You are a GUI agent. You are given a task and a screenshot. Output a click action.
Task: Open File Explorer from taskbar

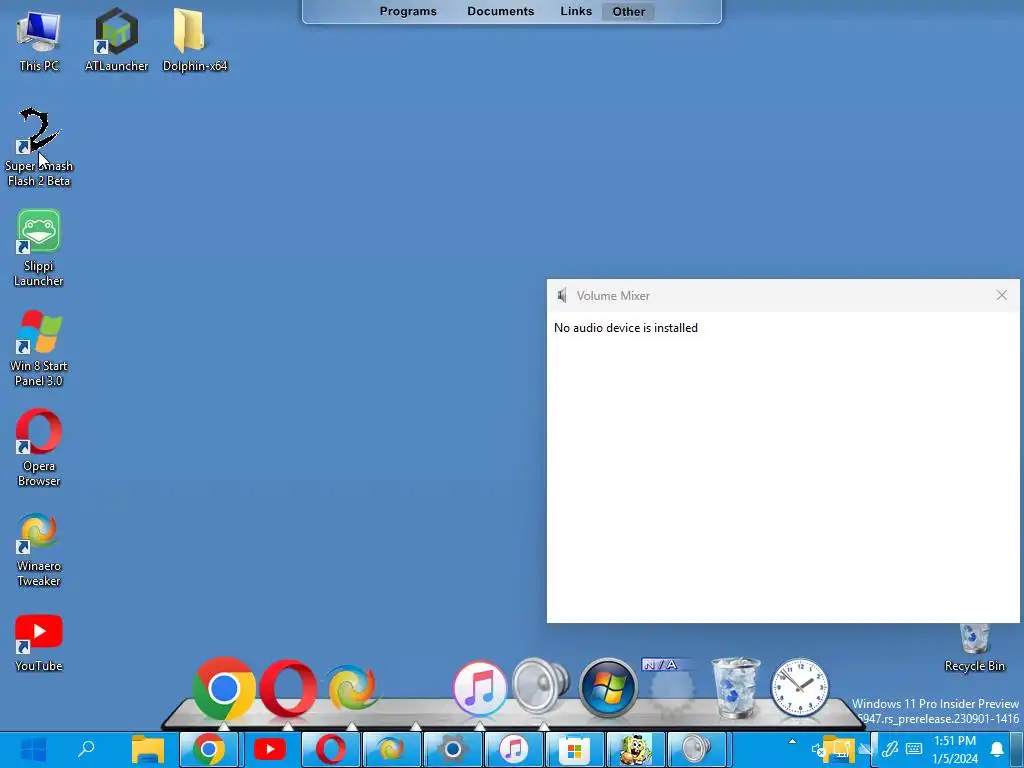click(x=148, y=749)
